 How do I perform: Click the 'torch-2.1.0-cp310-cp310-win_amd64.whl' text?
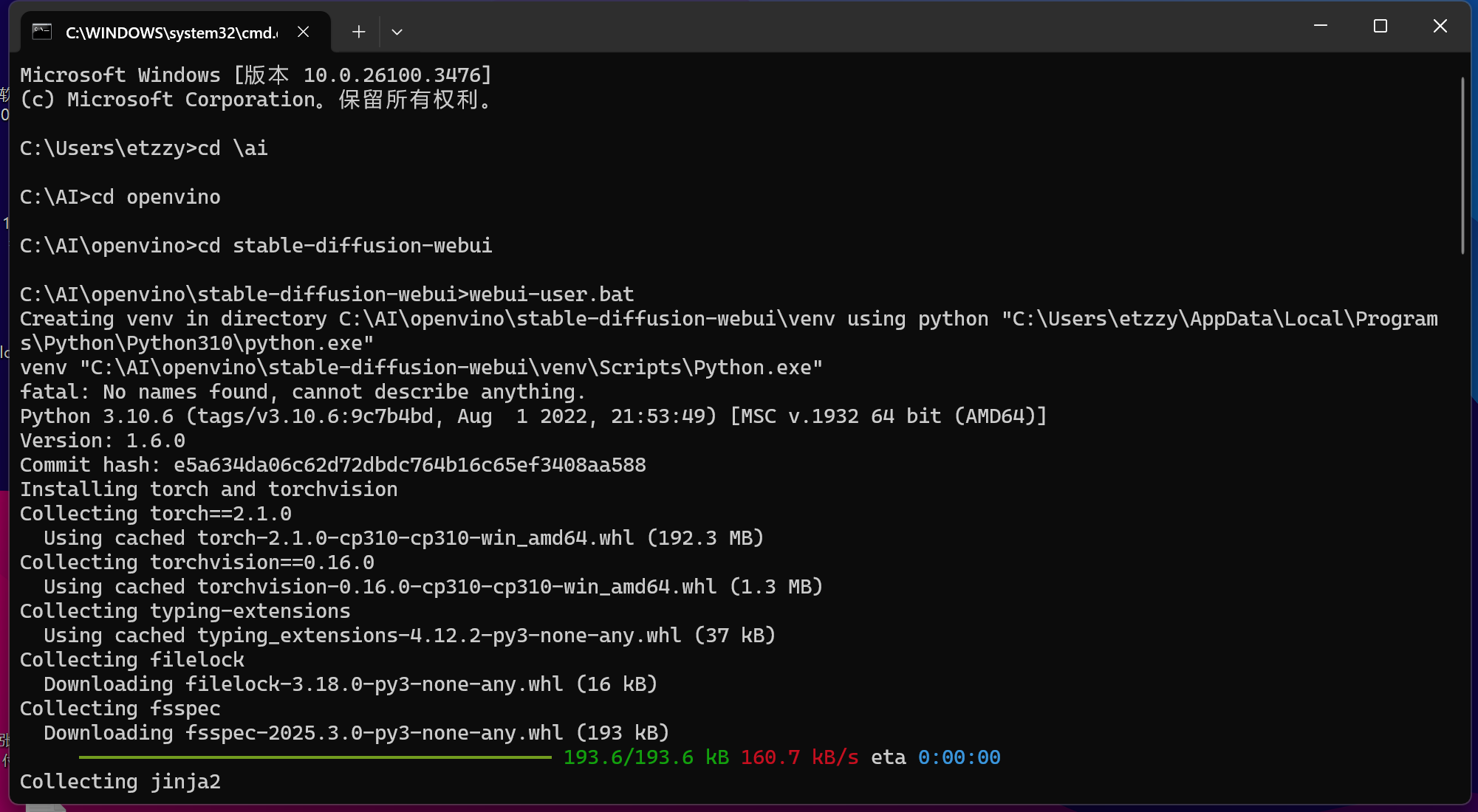[x=416, y=538]
